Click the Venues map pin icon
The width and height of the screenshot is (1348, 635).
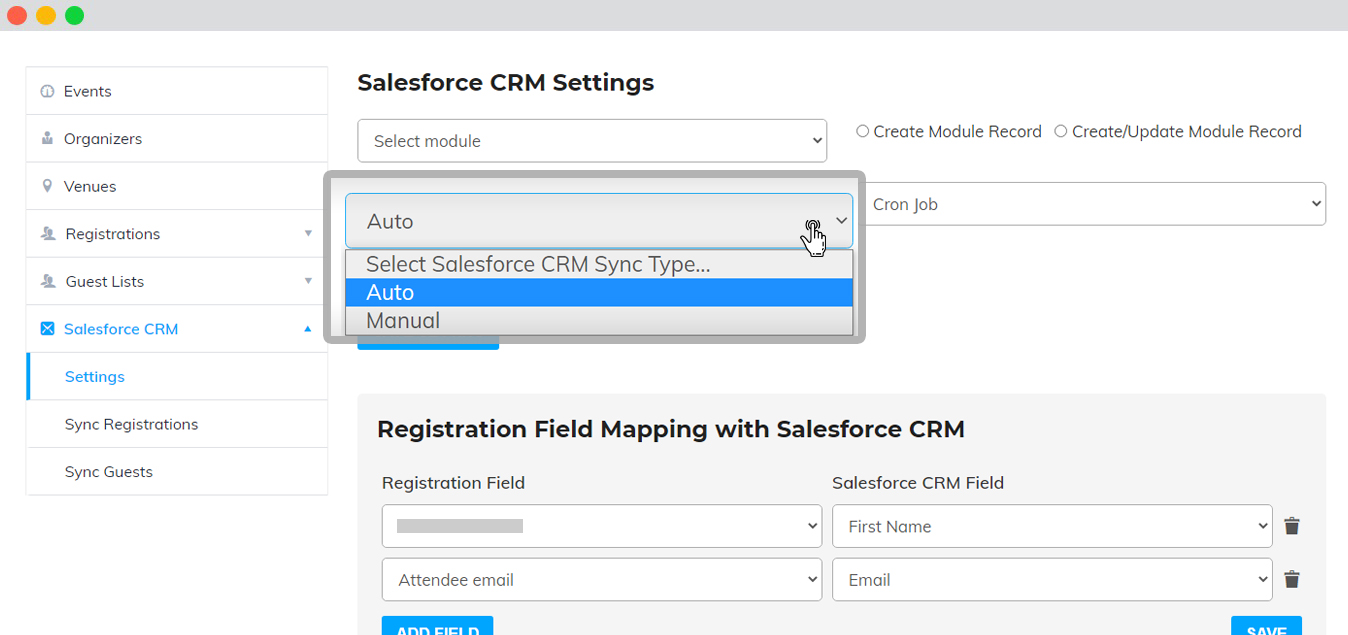click(47, 186)
